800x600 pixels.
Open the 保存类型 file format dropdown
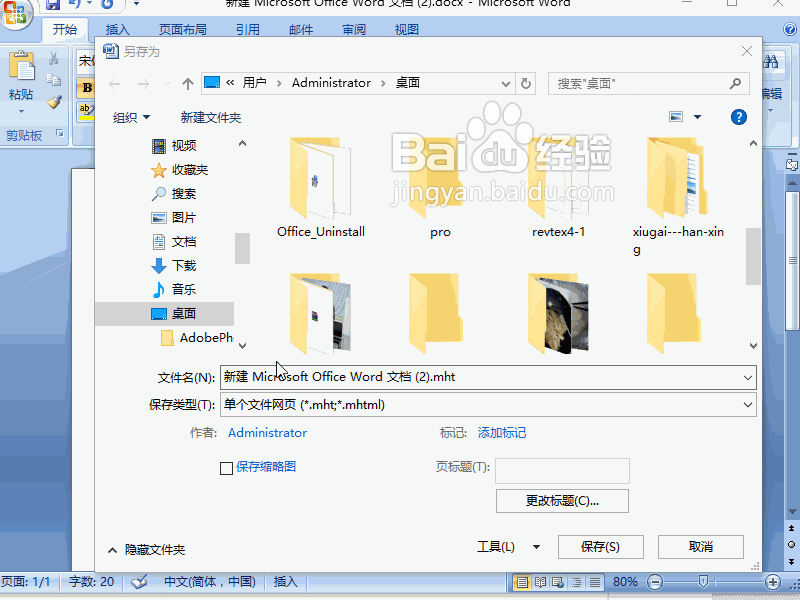[748, 405]
